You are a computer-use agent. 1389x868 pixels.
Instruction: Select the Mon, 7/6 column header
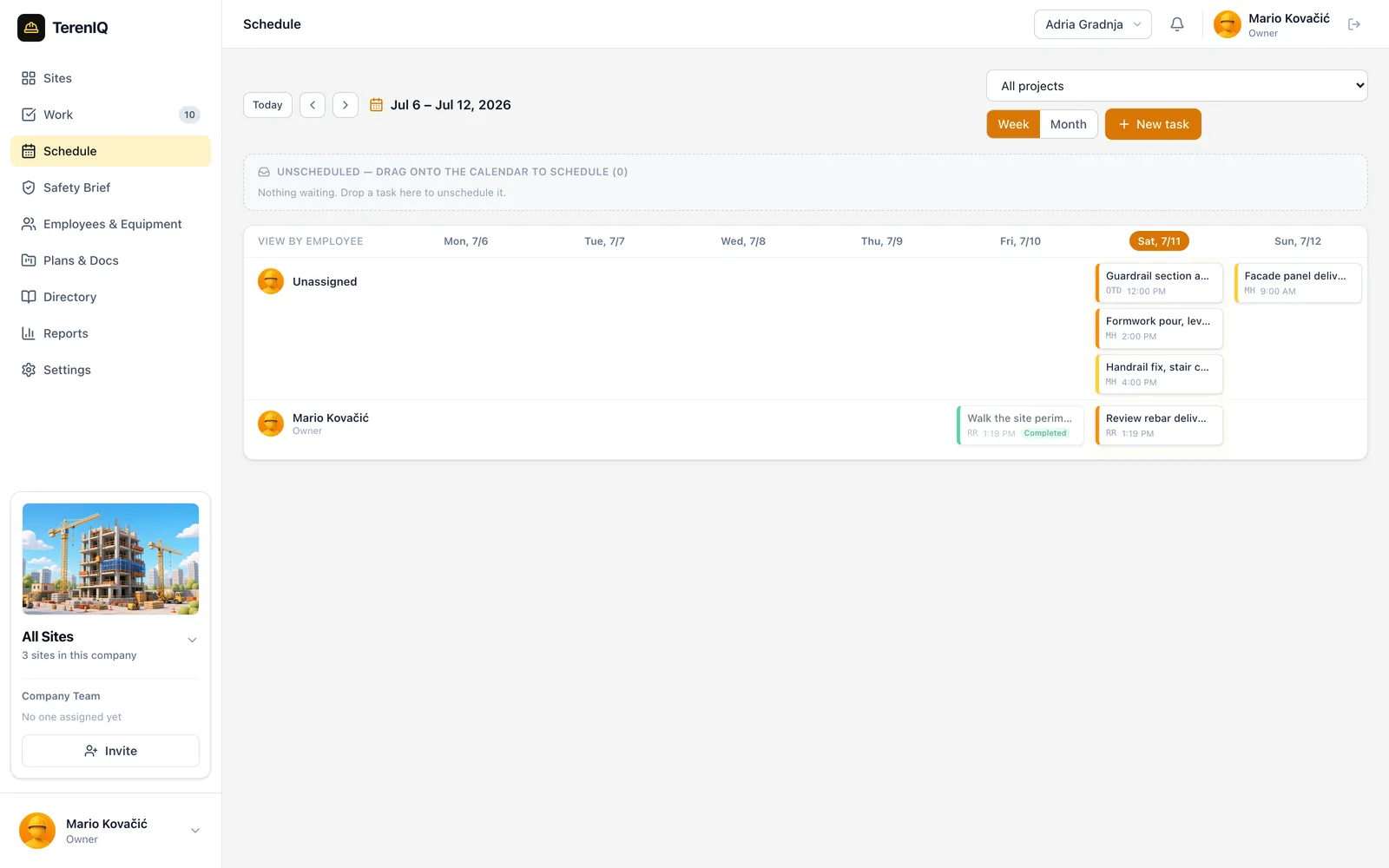[466, 241]
